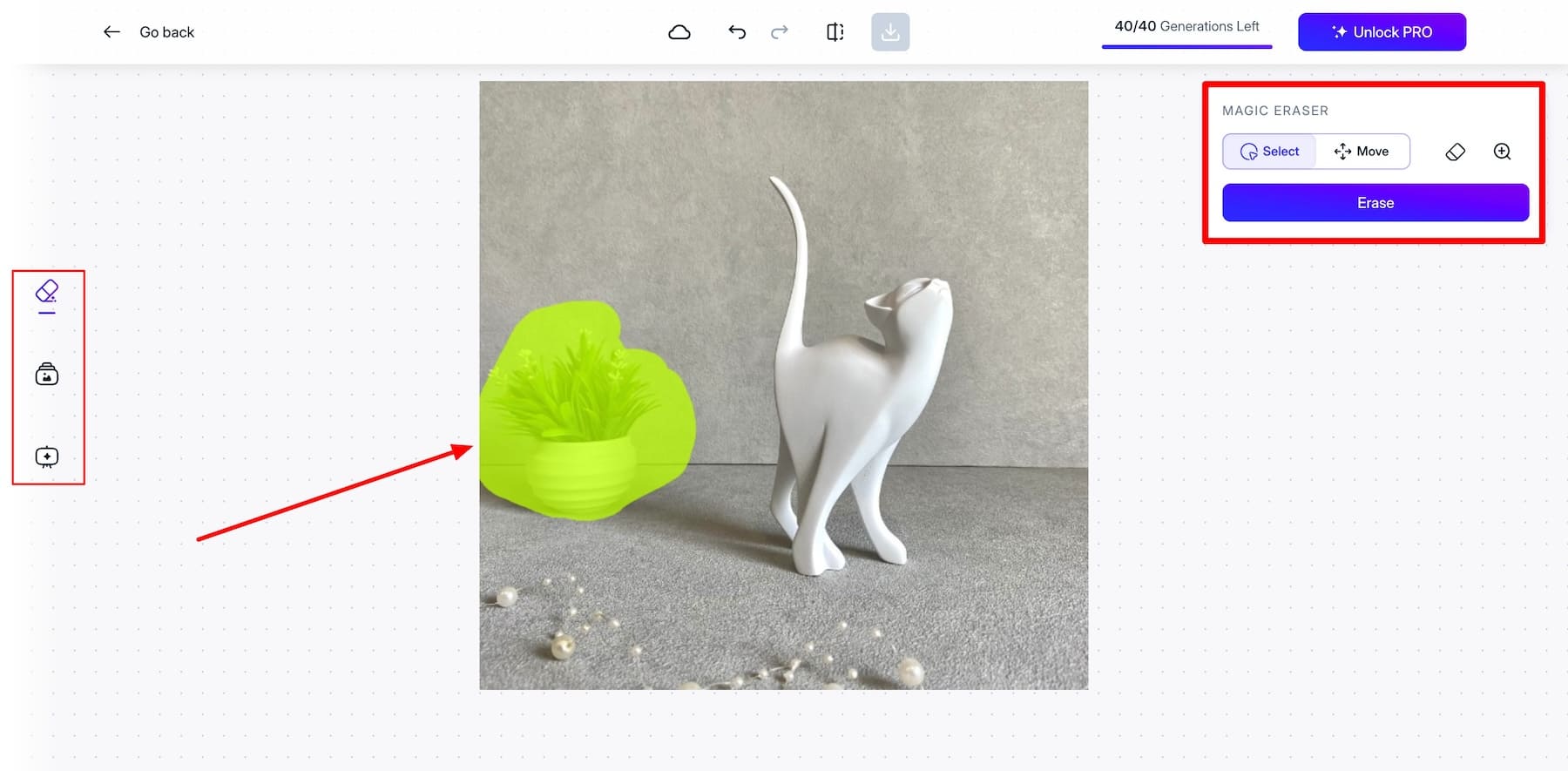Activate the Select mode toggle

1269,152
